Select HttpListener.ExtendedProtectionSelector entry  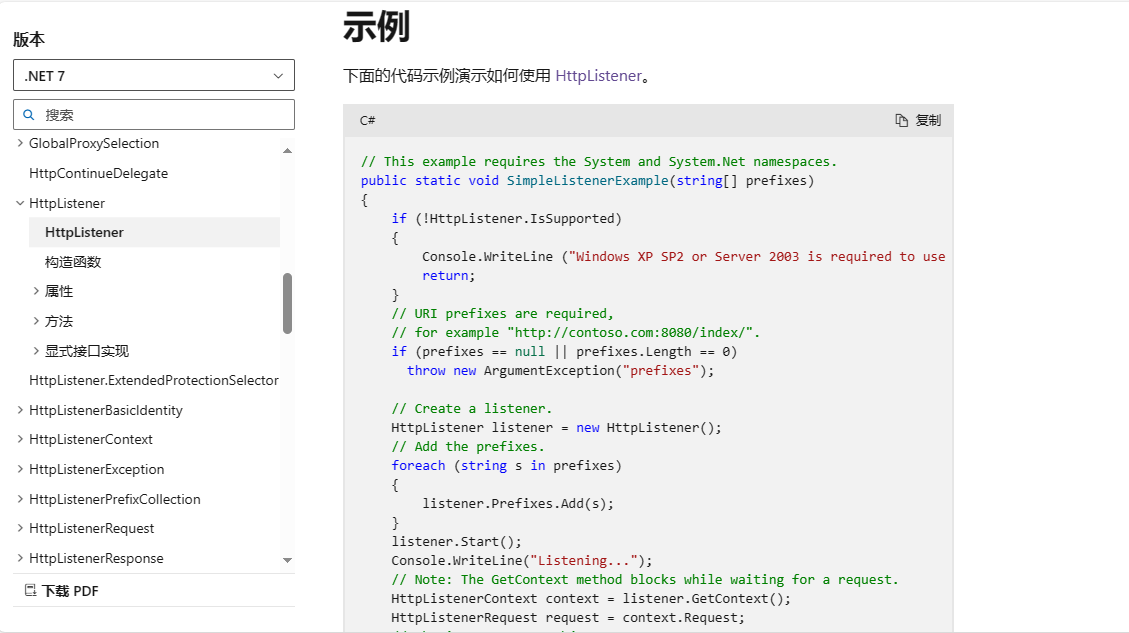pos(154,381)
